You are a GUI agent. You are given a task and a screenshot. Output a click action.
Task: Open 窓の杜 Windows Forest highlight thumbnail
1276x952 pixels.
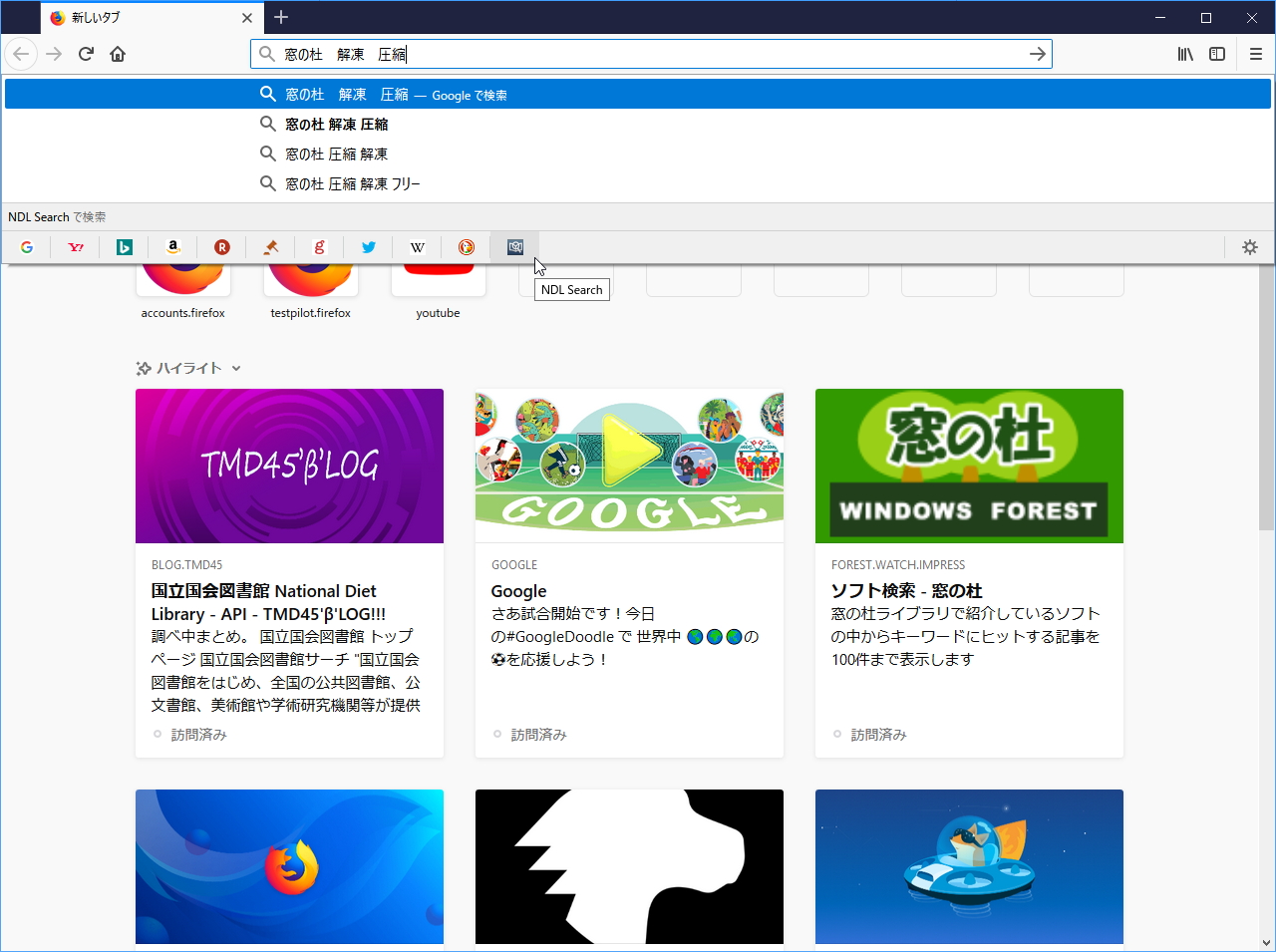click(969, 466)
